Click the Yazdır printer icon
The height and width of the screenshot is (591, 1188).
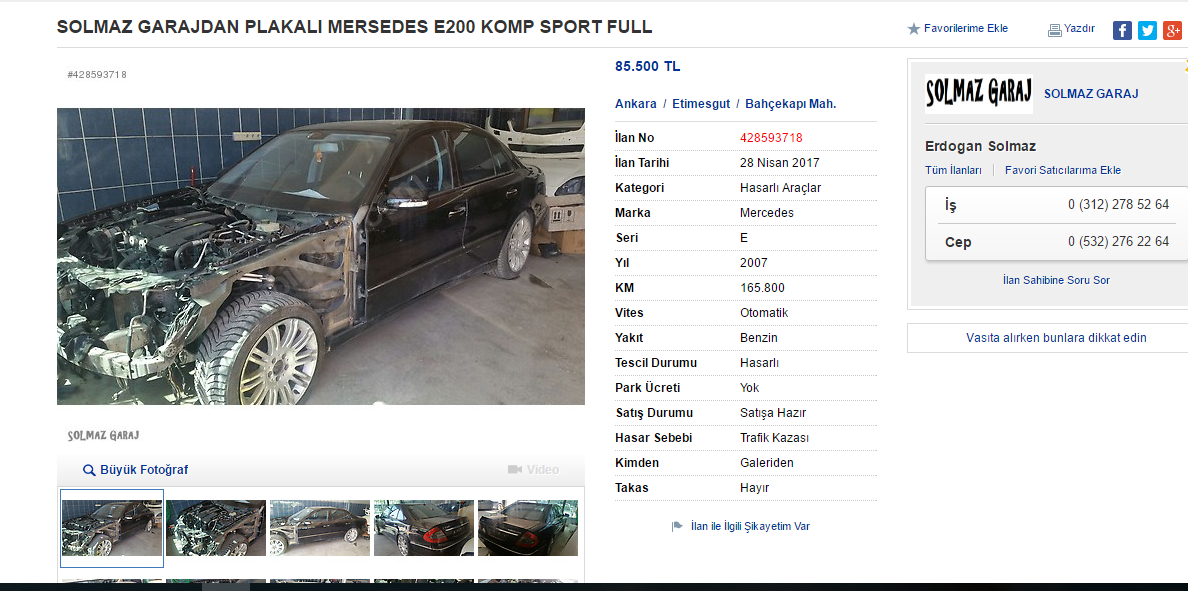click(1055, 30)
